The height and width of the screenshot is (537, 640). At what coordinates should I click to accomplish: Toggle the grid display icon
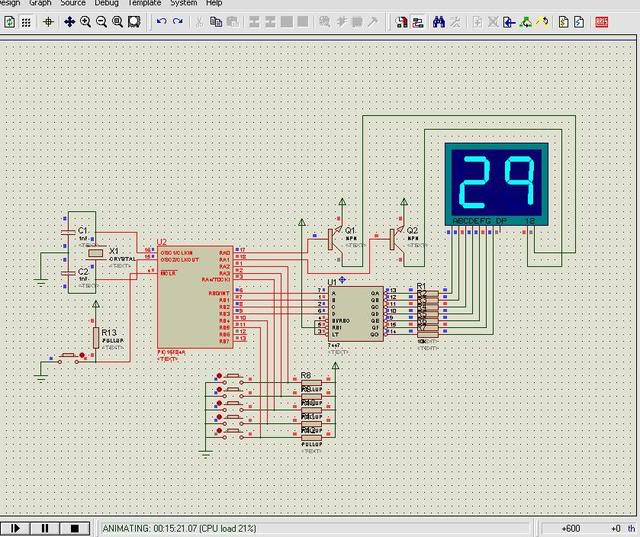coord(24,21)
